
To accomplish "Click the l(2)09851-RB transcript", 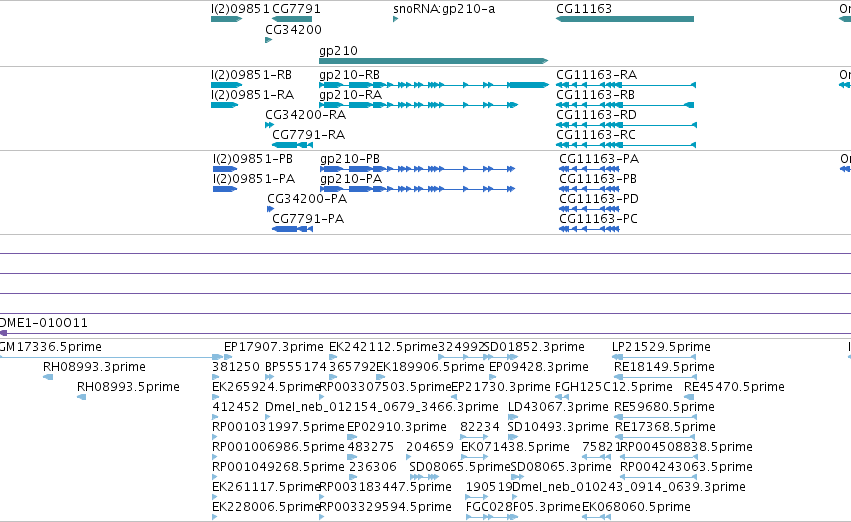I will pyautogui.click(x=226, y=85).
